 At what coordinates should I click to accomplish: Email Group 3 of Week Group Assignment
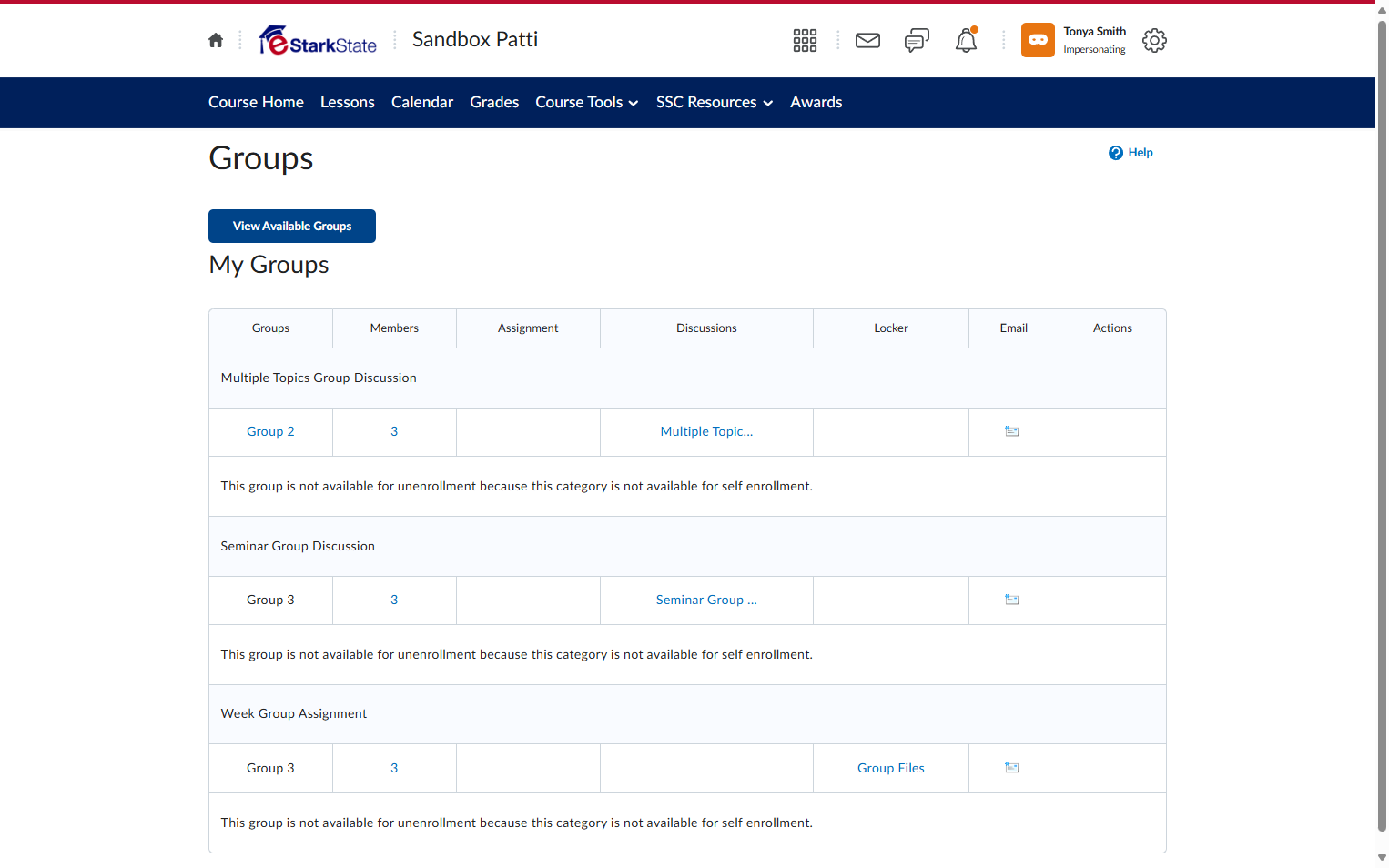pos(1011,768)
